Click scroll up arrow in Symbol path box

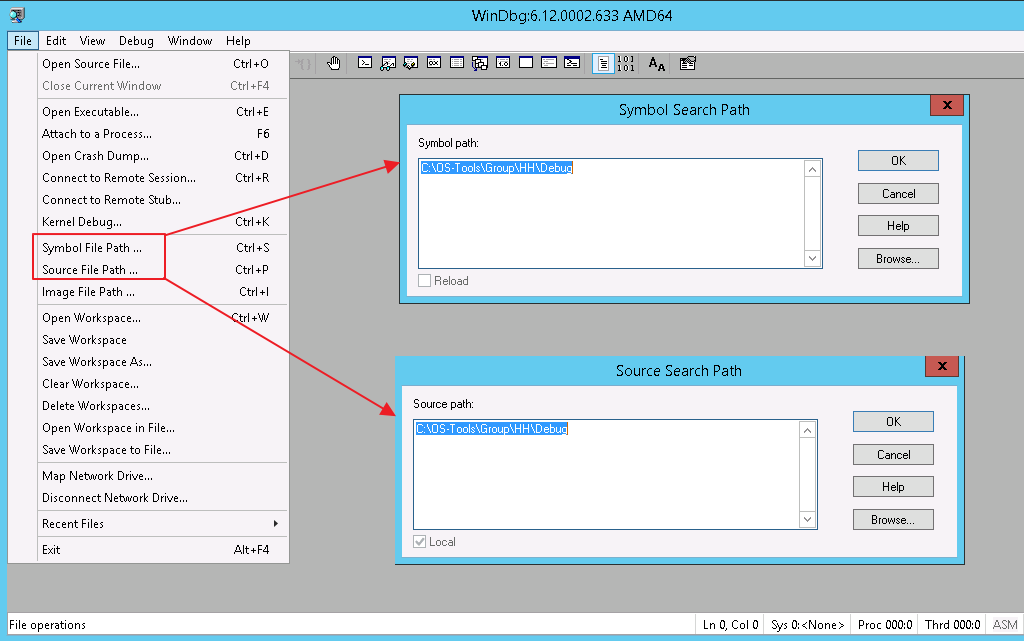click(812, 170)
